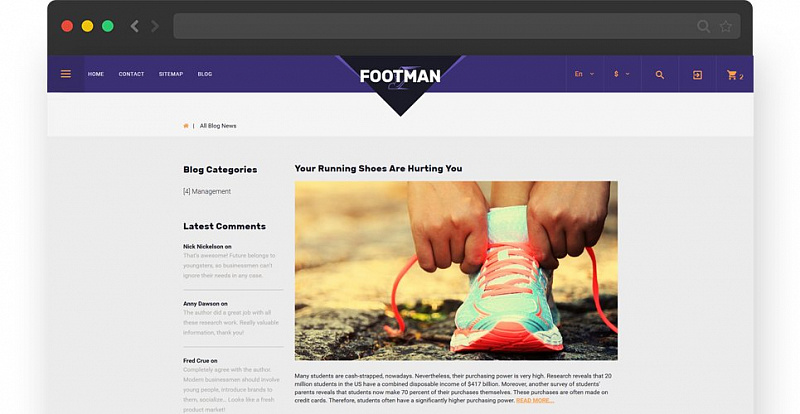
Task: Go to the SITEMAP menu item
Action: click(x=171, y=74)
